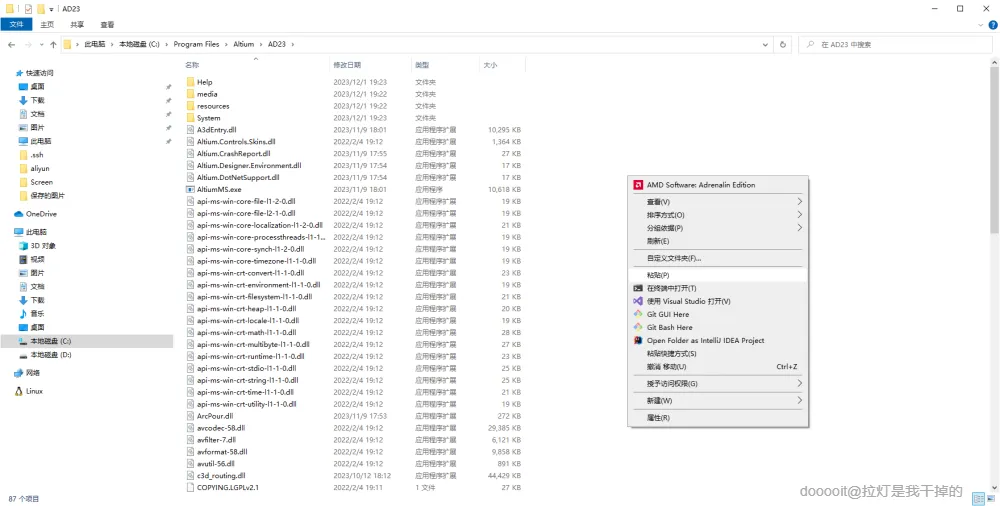Choose 刷新(E) from context menu

(x=718, y=241)
